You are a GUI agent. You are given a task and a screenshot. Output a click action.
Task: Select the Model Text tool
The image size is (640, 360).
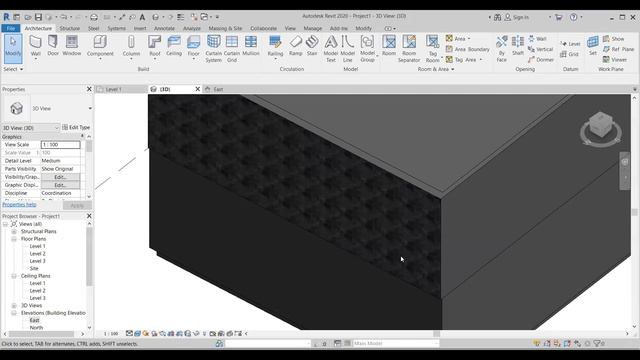[331, 49]
